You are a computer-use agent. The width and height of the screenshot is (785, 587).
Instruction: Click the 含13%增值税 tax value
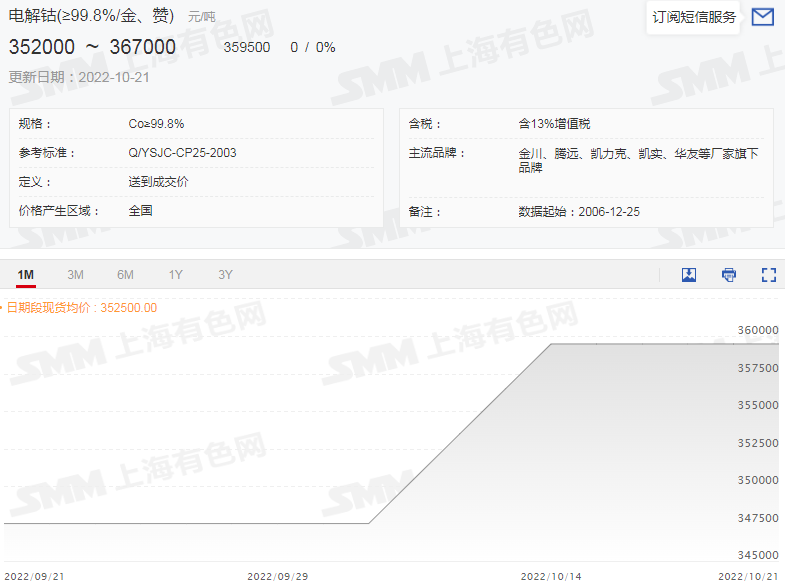[554, 124]
